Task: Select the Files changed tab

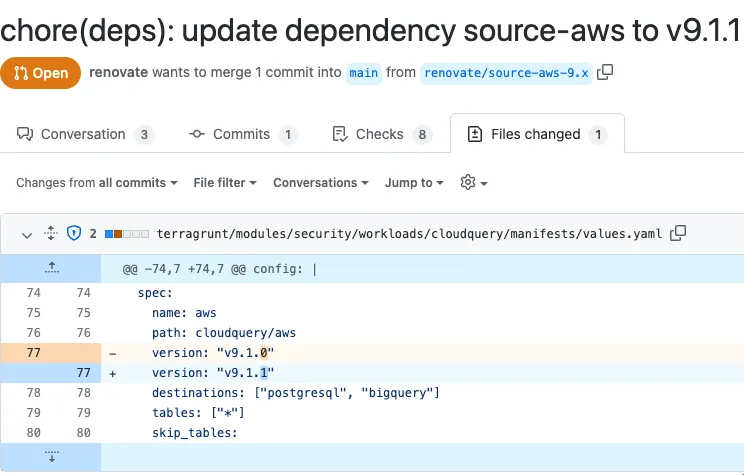Action: pos(537,134)
